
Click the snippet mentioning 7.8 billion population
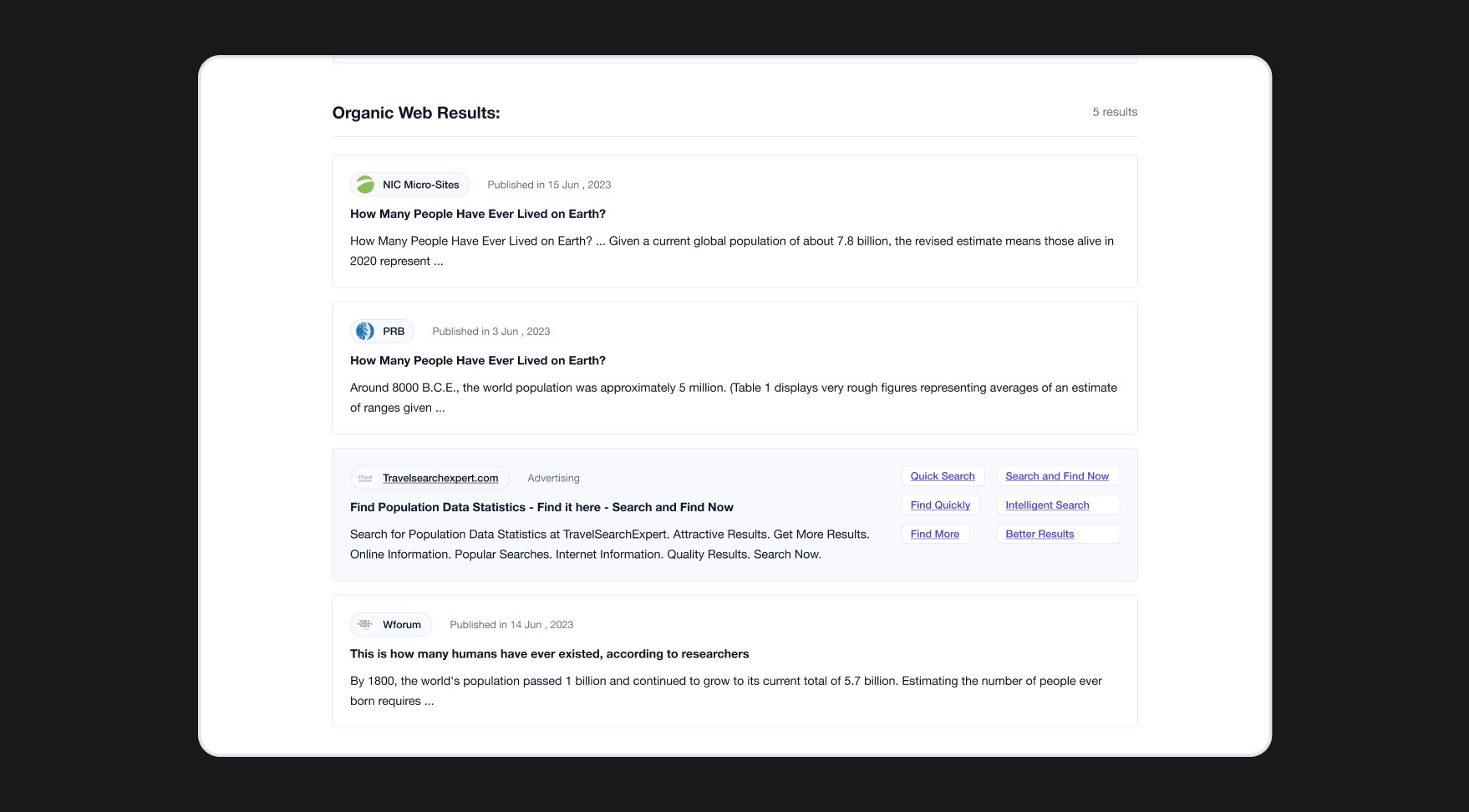click(732, 251)
